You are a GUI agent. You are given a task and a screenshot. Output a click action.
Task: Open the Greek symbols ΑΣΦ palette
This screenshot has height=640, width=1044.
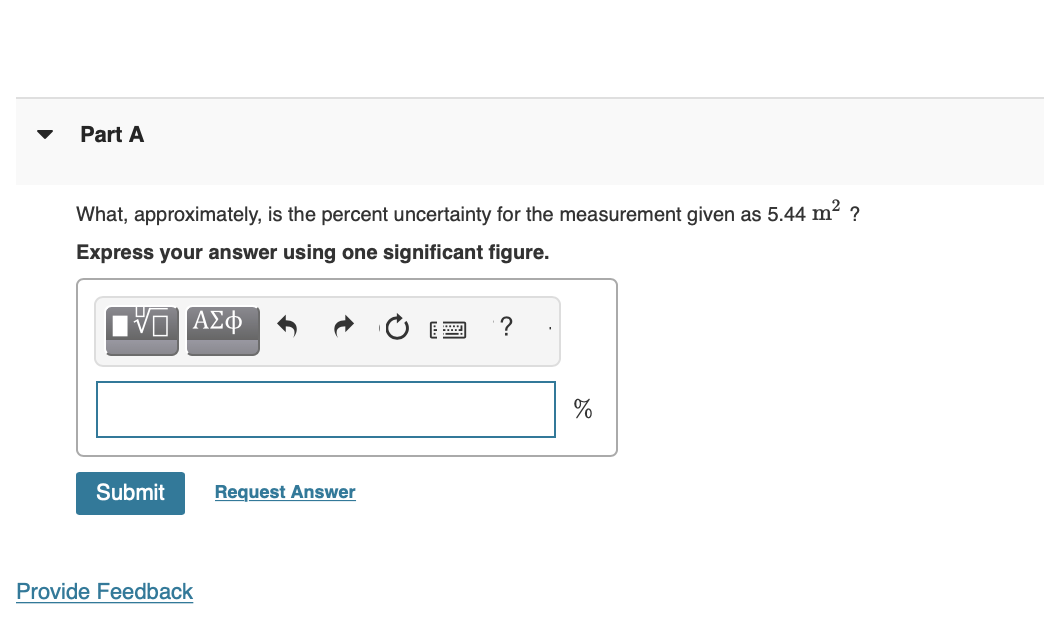223,330
